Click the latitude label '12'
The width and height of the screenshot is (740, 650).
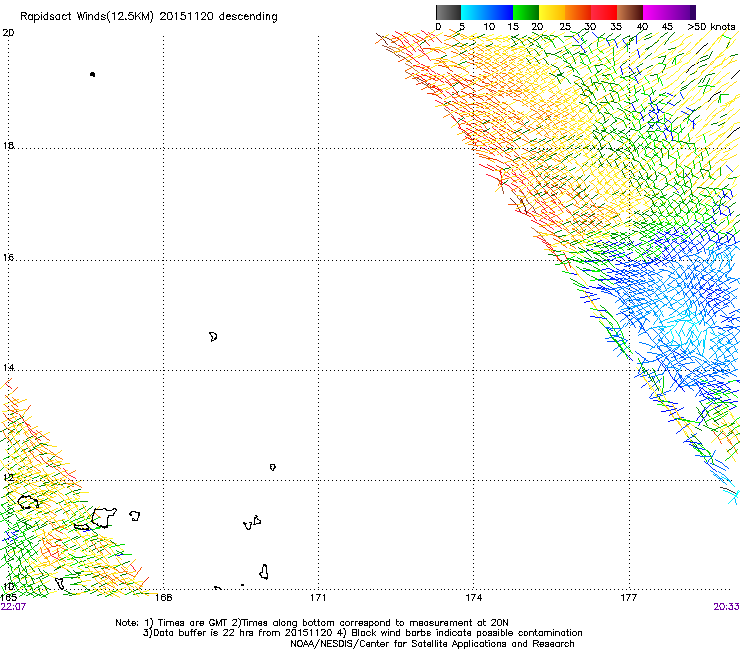point(8,477)
